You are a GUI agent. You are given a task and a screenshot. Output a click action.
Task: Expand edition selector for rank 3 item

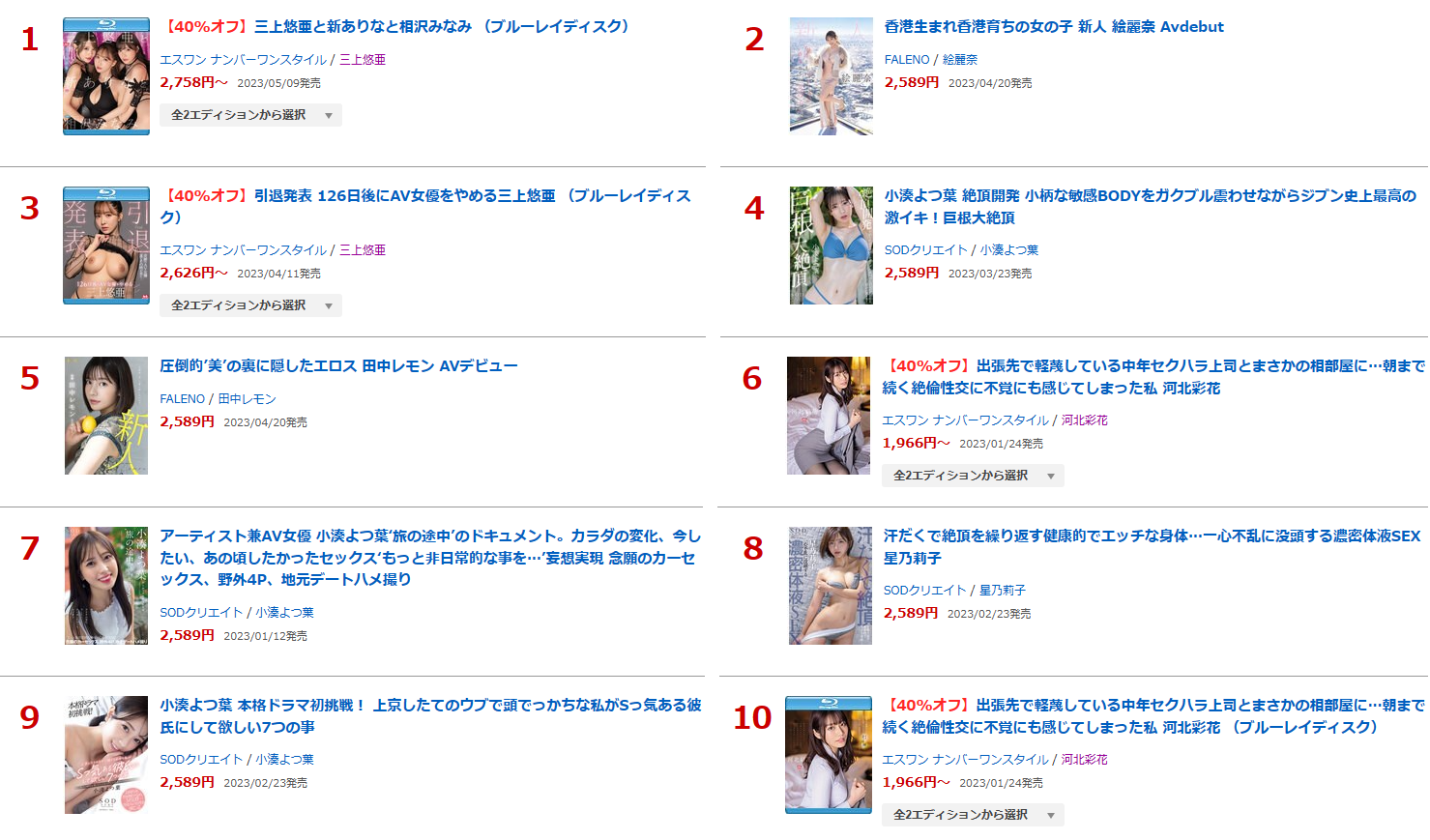coord(250,305)
